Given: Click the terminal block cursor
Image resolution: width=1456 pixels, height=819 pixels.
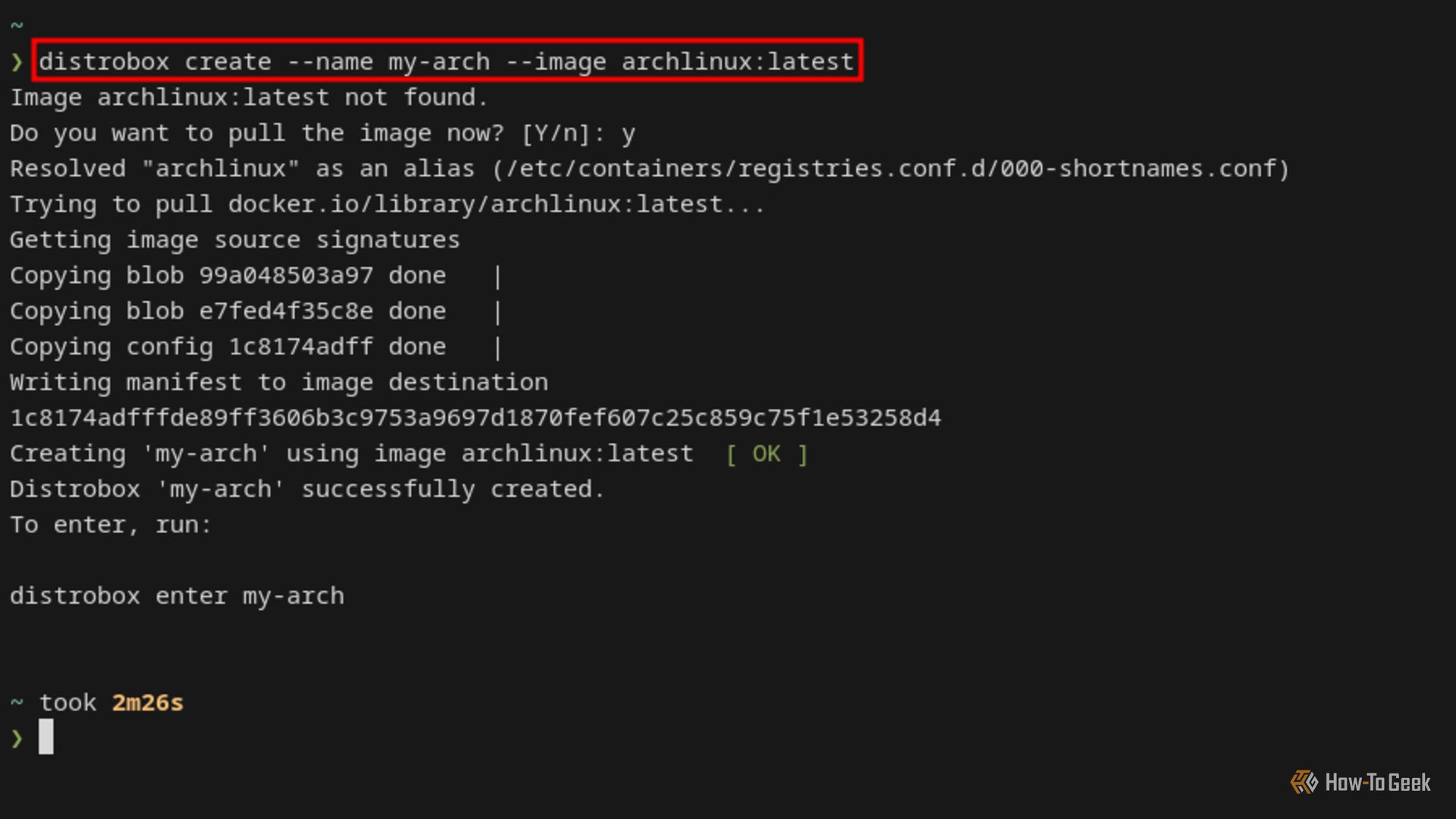Looking at the screenshot, I should point(46,736).
